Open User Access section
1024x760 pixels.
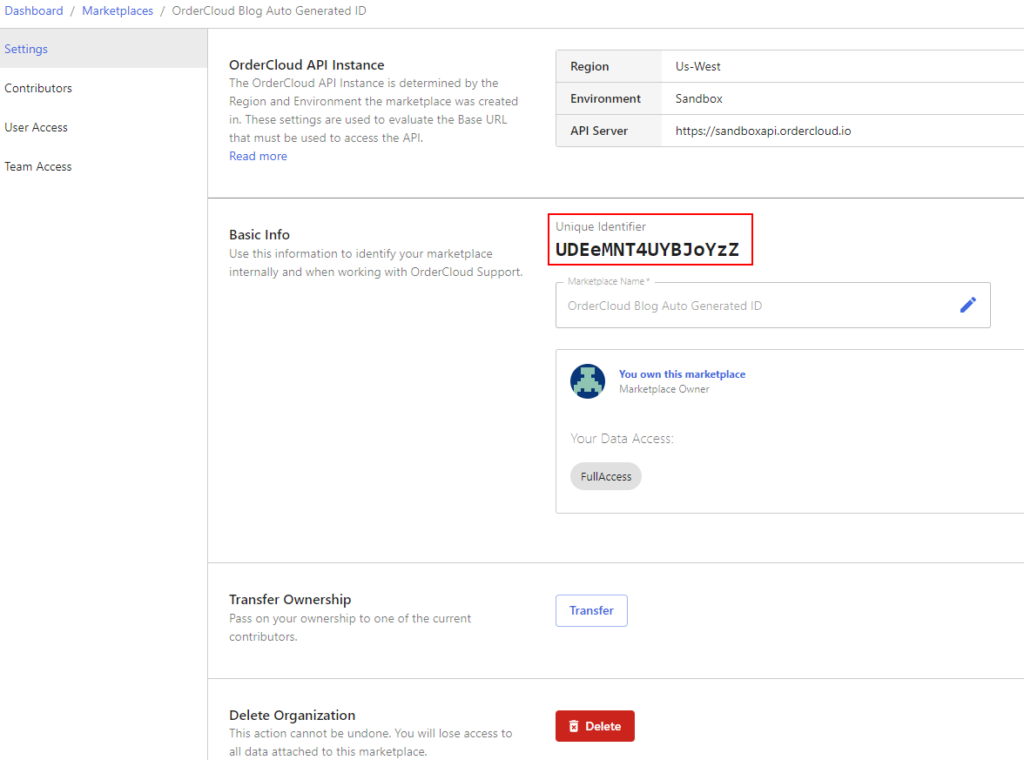pyautogui.click(x=36, y=127)
